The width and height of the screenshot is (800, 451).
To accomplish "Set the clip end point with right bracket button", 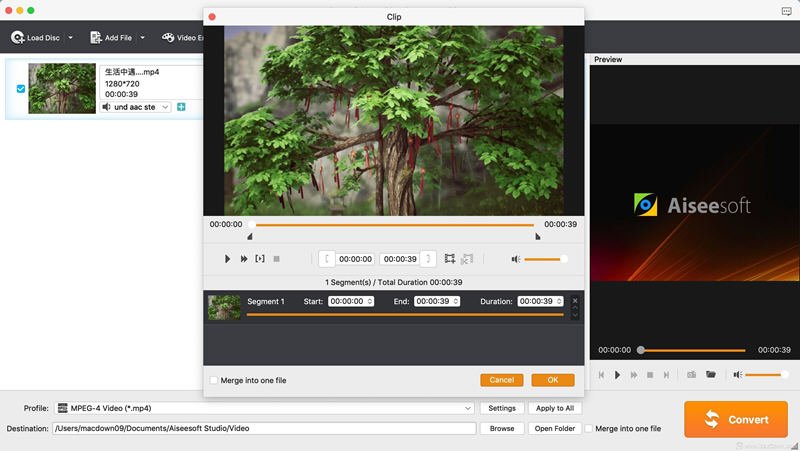I will [x=428, y=259].
